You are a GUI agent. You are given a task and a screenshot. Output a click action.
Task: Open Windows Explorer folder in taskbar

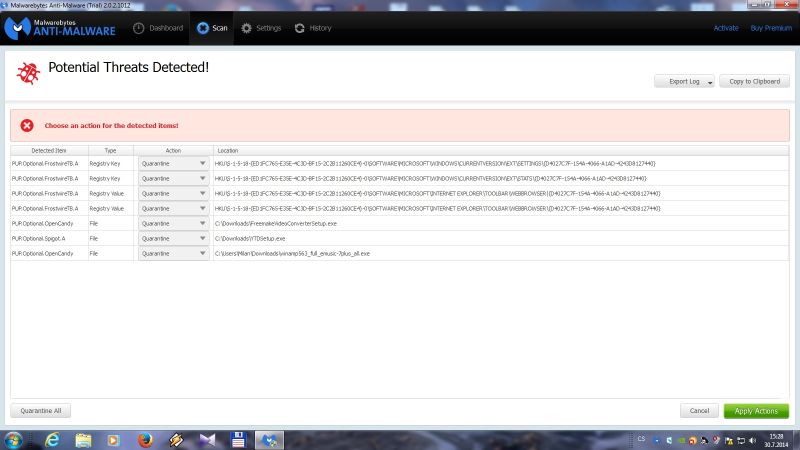(x=83, y=439)
